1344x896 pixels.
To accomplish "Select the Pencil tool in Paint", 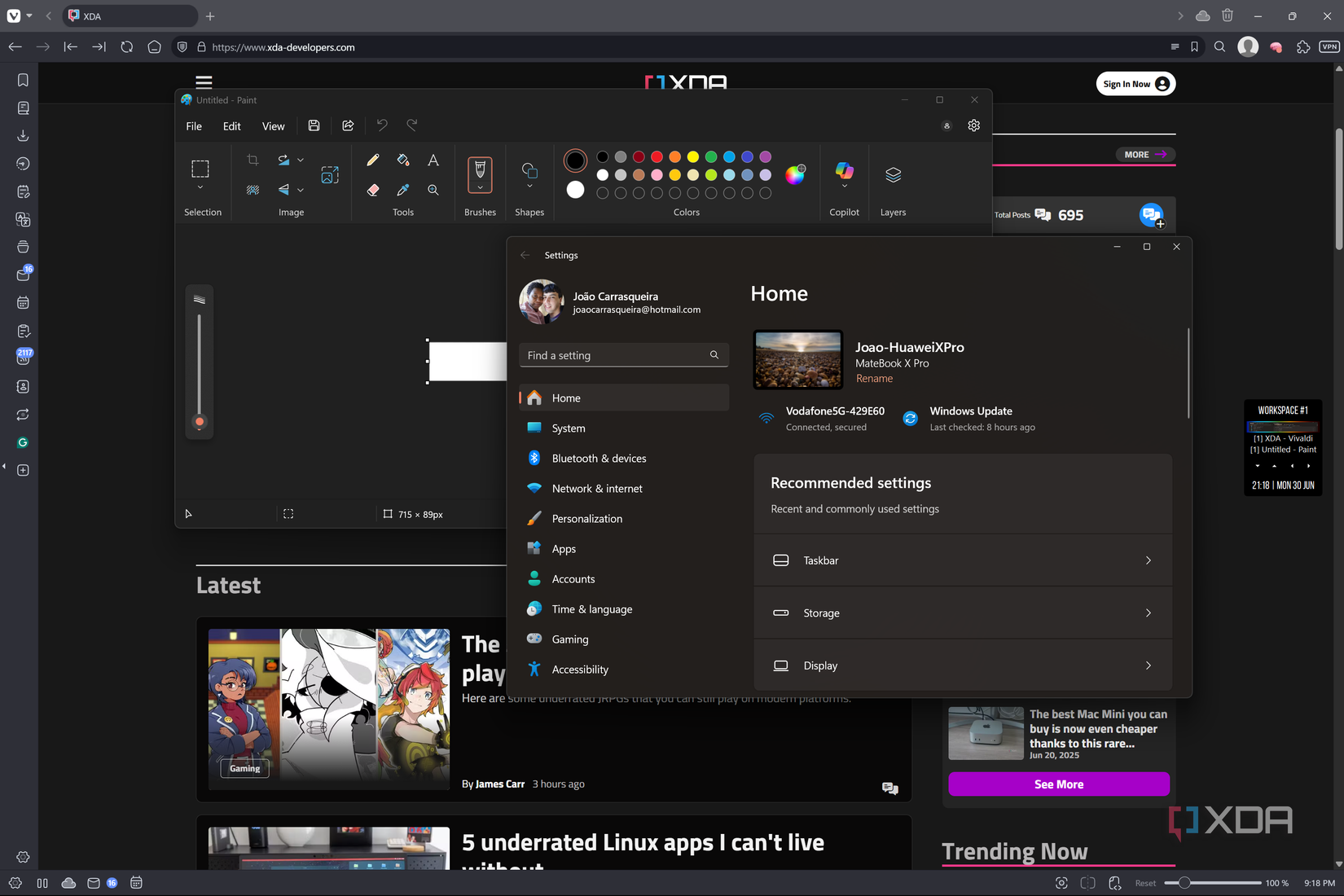I will click(x=373, y=160).
